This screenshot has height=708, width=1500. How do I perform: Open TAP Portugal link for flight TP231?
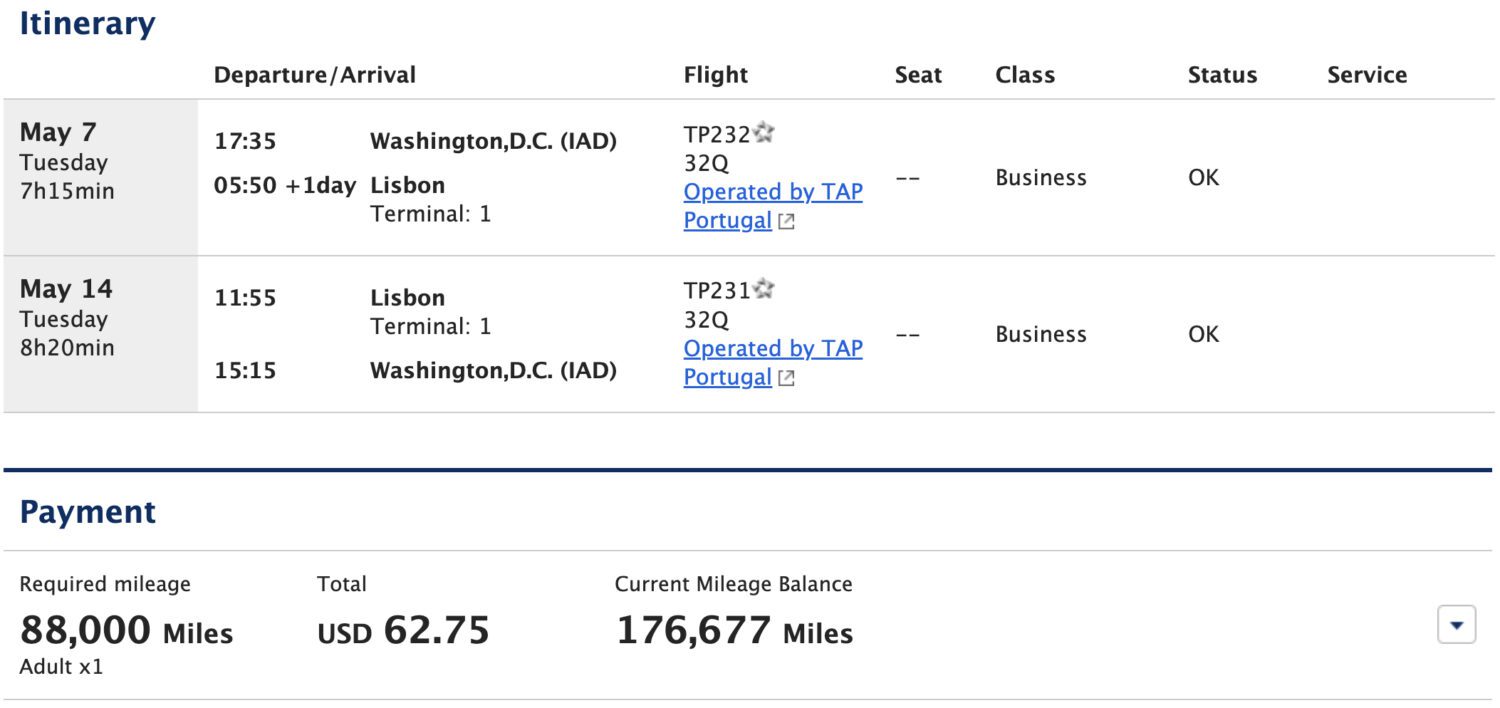(x=772, y=349)
